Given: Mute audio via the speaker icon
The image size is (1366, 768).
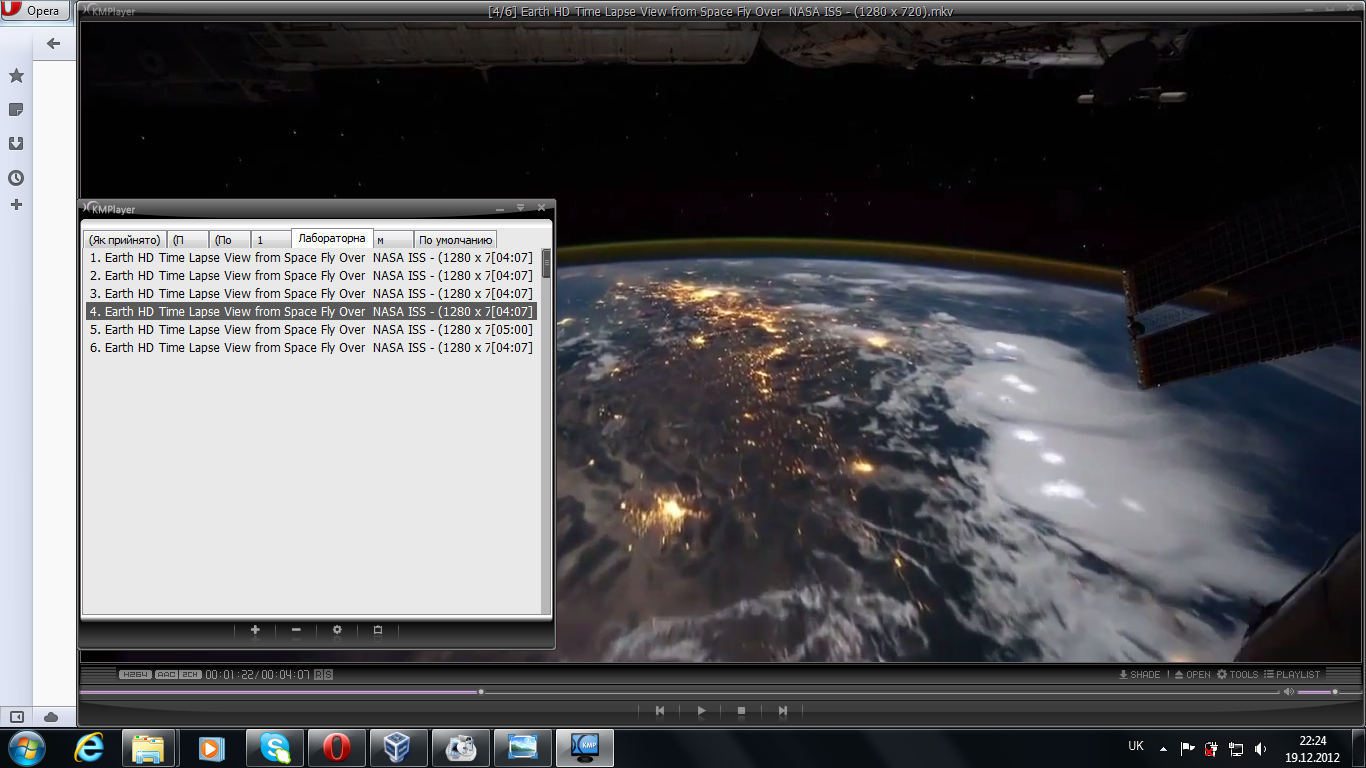Looking at the screenshot, I should tap(1289, 691).
